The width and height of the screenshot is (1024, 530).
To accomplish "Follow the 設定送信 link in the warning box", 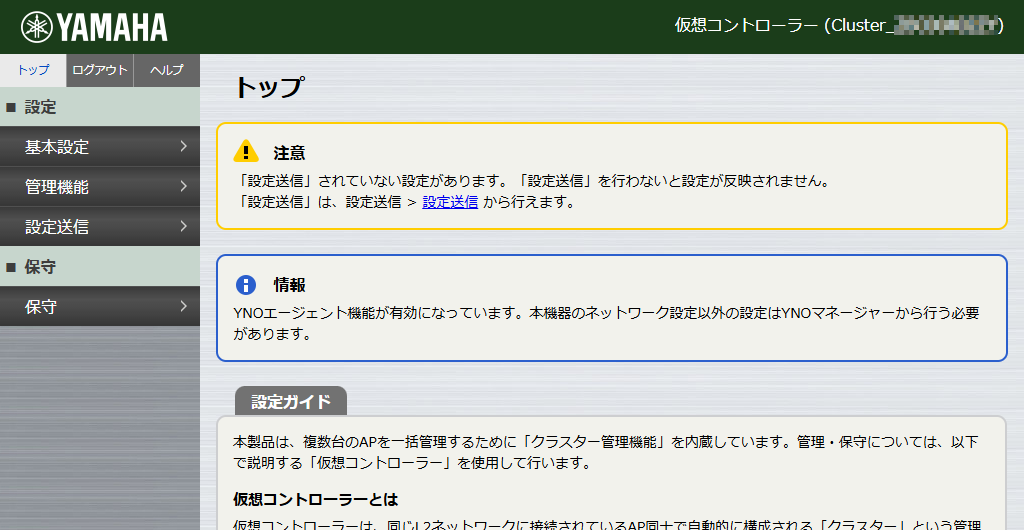I will [x=450, y=202].
